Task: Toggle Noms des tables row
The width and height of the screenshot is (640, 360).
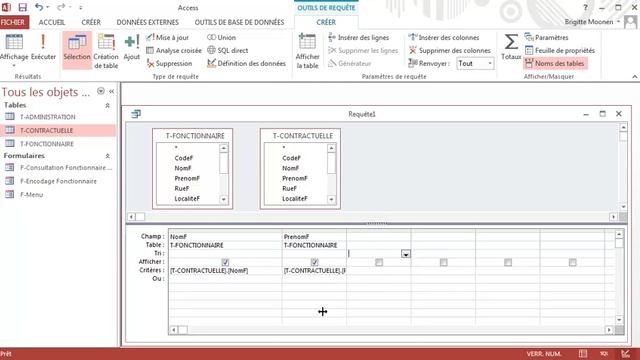Action: [x=555, y=64]
